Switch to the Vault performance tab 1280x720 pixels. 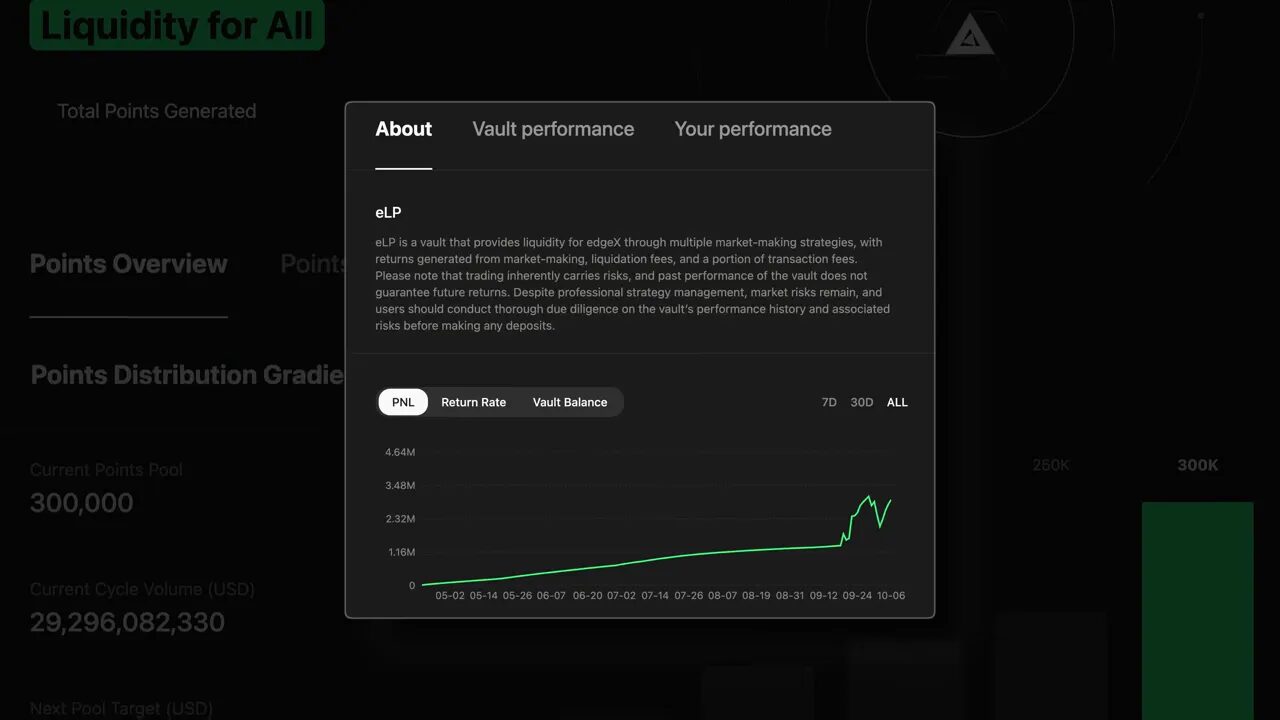tap(553, 129)
